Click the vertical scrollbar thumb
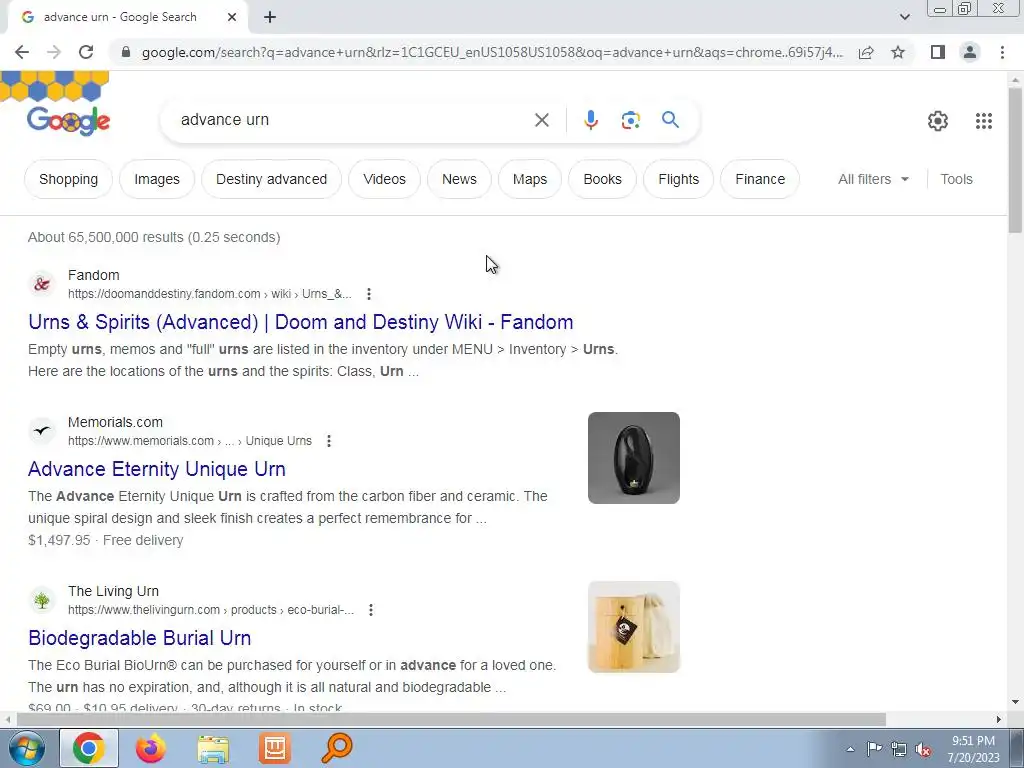This screenshot has height=768, width=1024. [1015, 160]
